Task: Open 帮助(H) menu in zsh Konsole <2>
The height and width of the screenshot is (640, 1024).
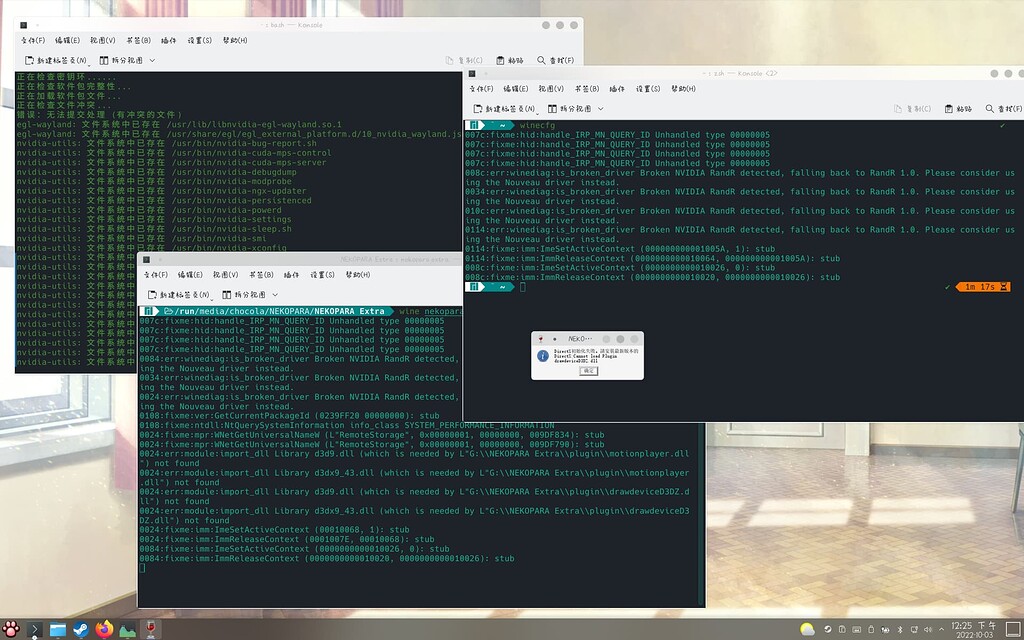Action: coord(684,89)
